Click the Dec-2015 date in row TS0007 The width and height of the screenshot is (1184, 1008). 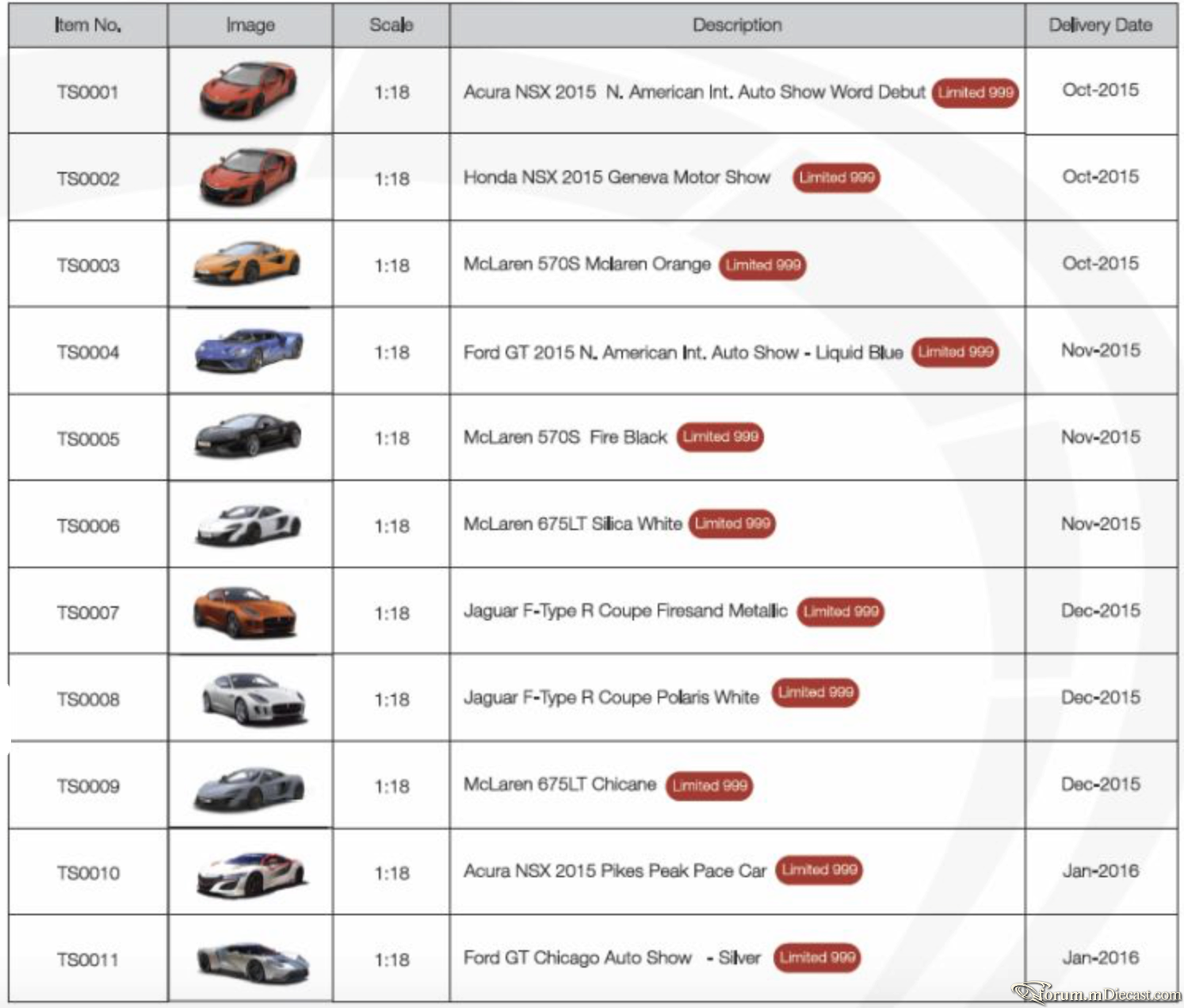[1101, 611]
